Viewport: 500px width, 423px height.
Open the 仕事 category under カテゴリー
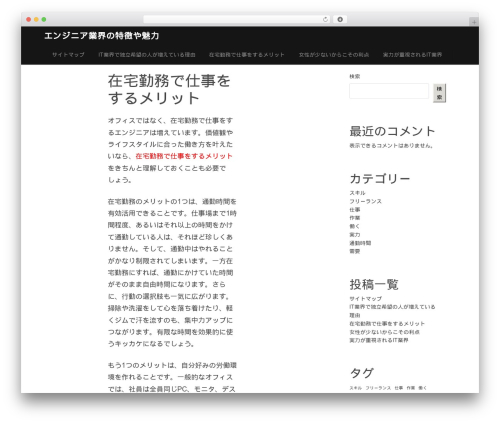click(x=355, y=210)
